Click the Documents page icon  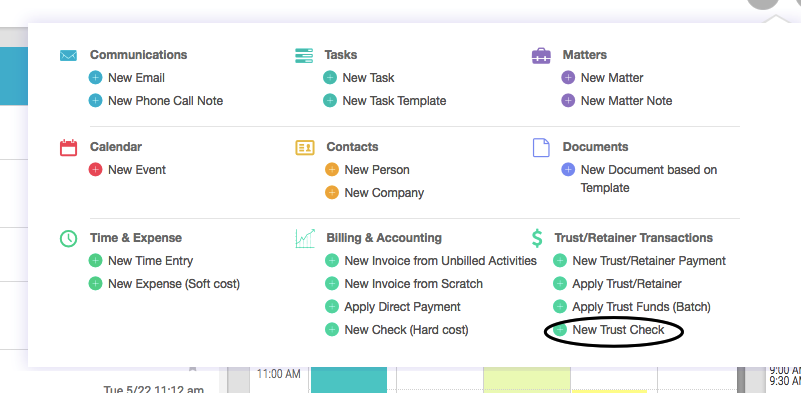[x=541, y=147]
